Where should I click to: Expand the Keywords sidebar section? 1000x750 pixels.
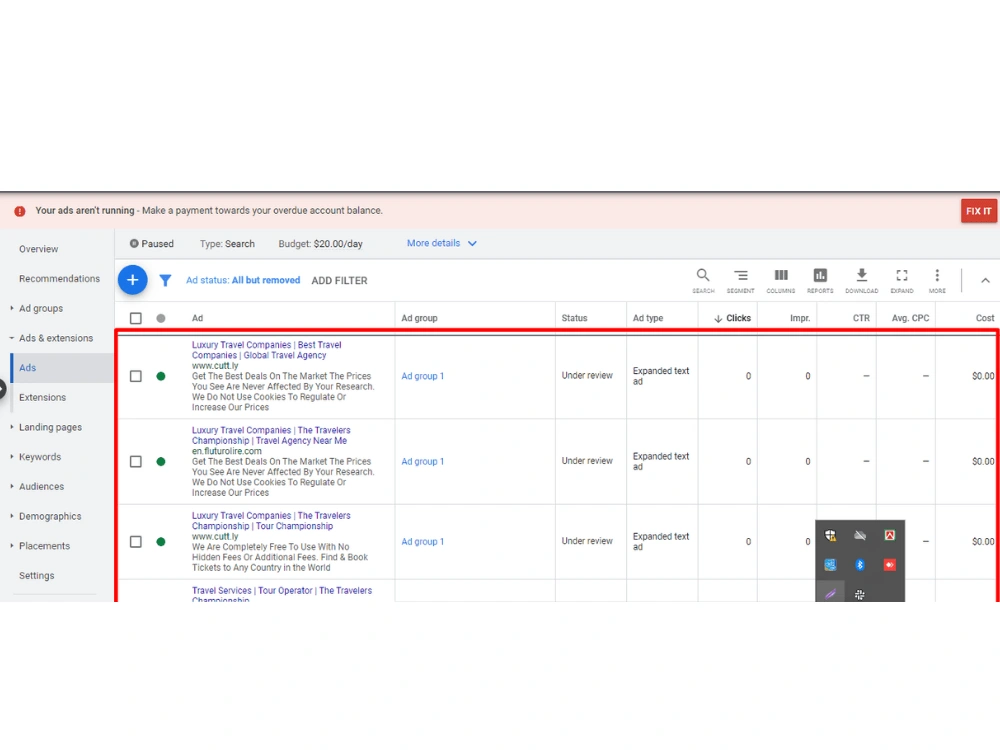(12, 457)
